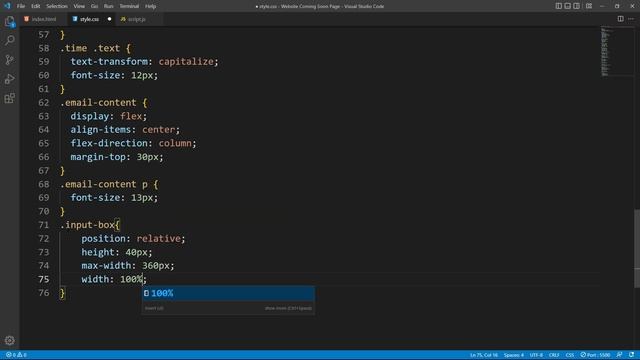Image resolution: width=640 pixels, height=360 pixels.
Task: Open the File menu
Action: [x=21, y=6]
